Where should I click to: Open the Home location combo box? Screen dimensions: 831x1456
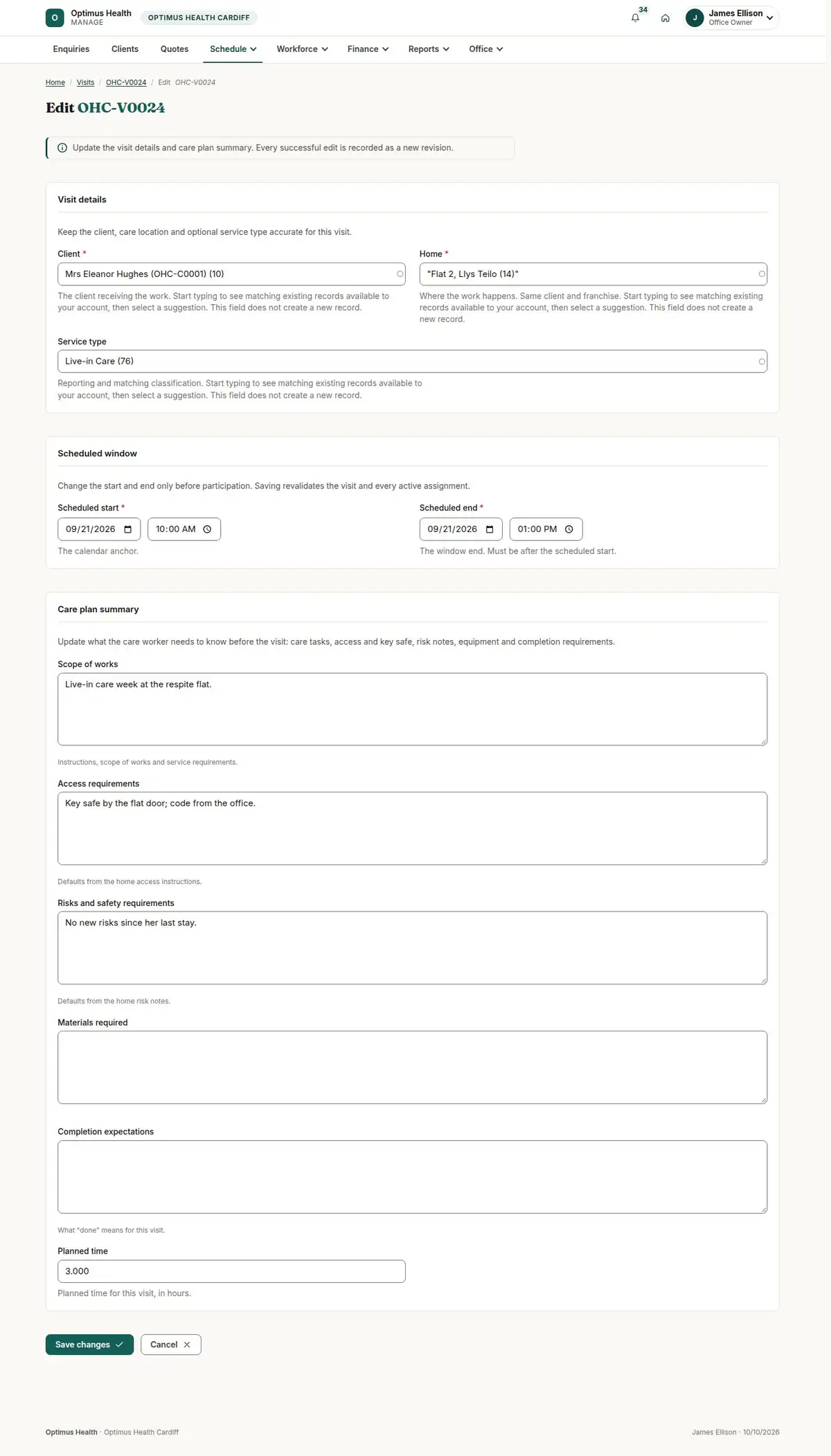pos(593,274)
